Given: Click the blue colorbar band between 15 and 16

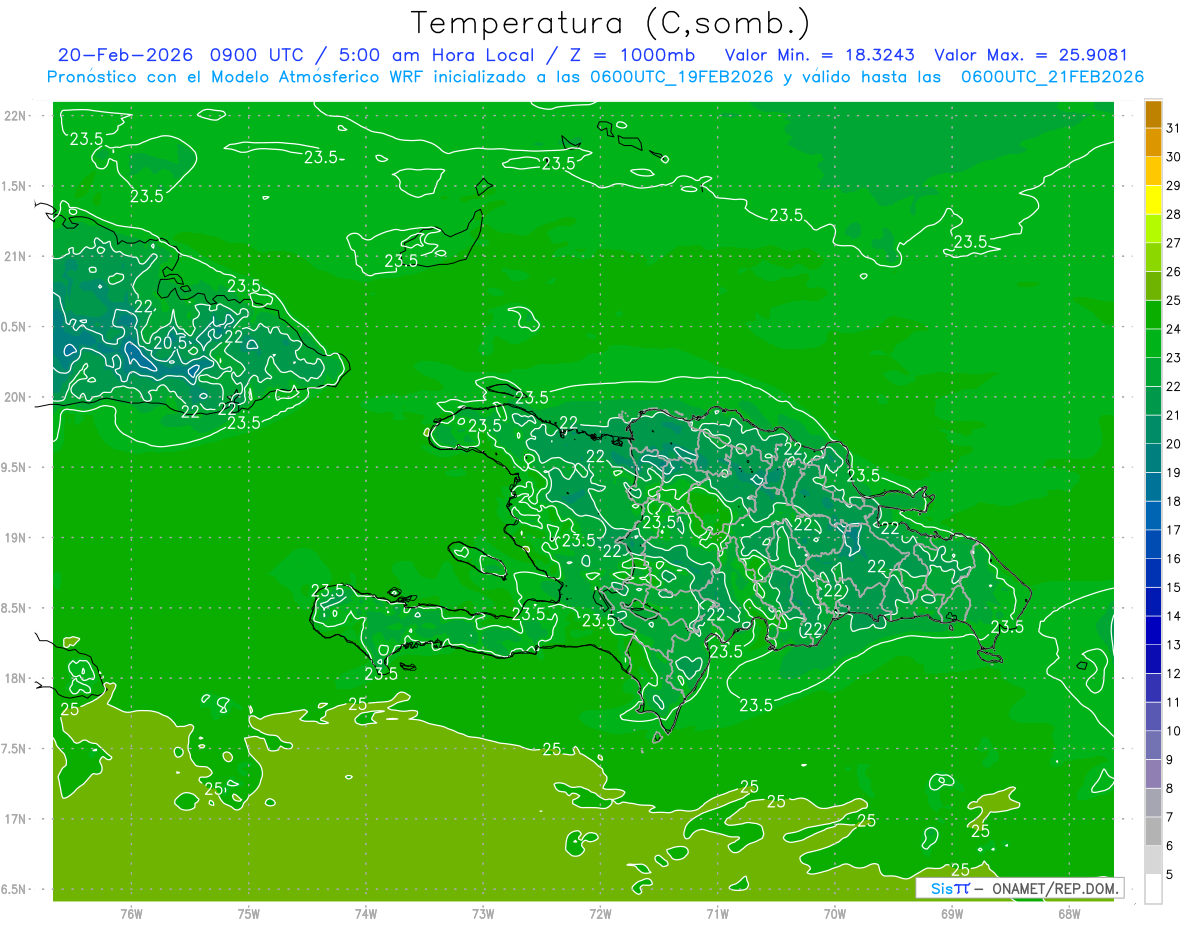Looking at the screenshot, I should click(x=1153, y=573).
